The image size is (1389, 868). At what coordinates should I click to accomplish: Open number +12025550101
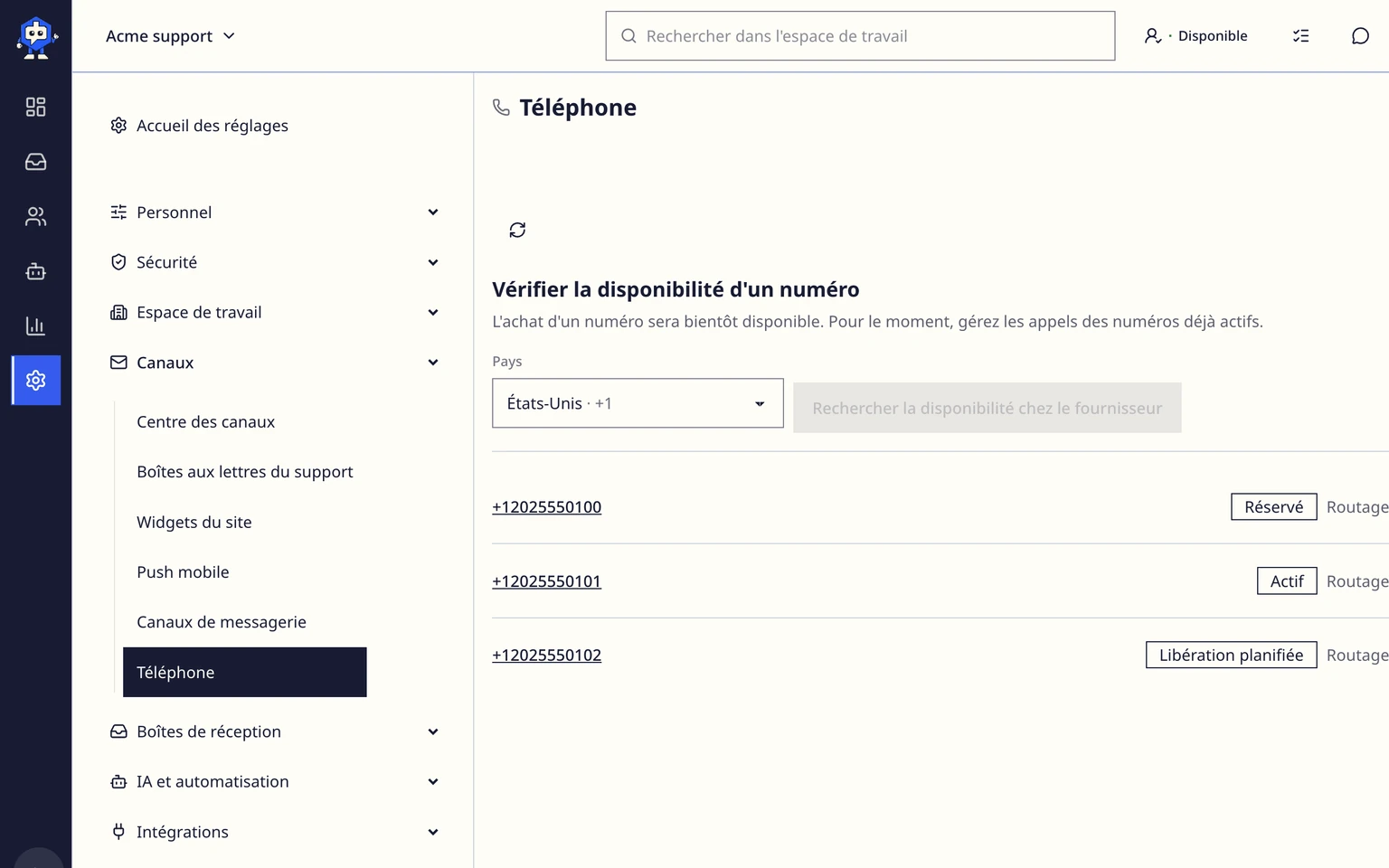coord(546,581)
